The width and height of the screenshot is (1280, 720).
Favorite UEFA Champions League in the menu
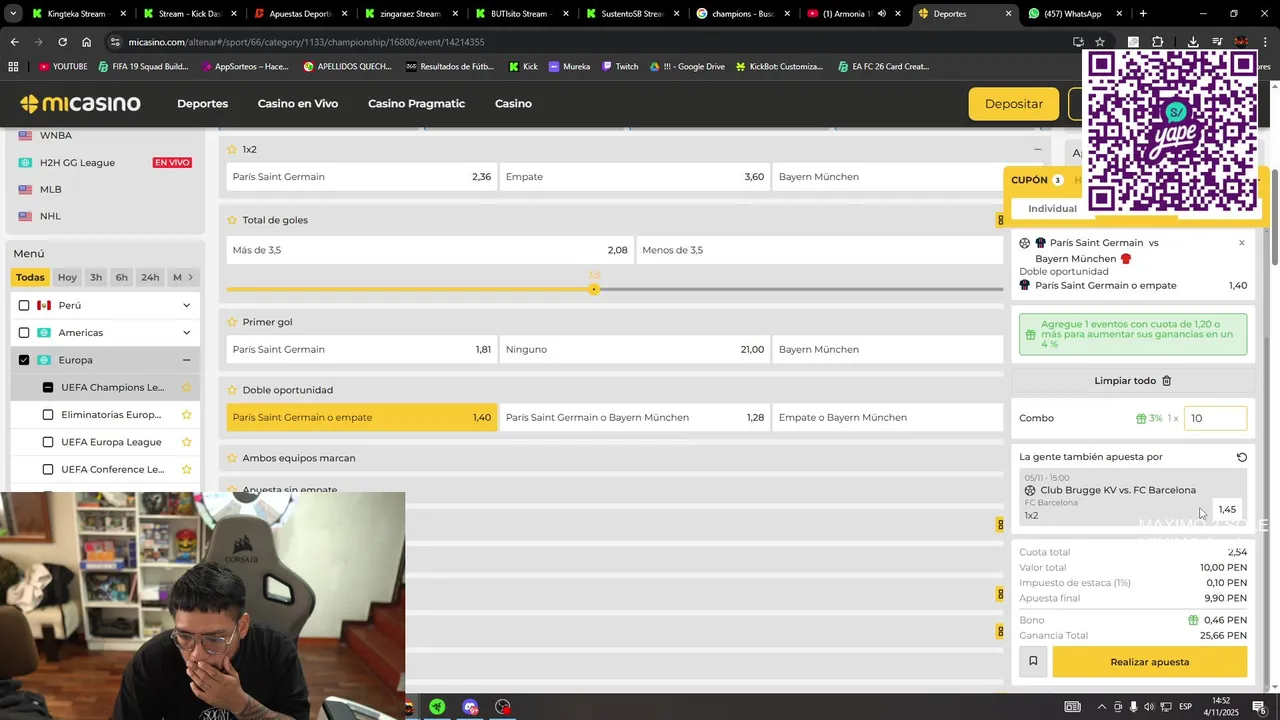[186, 387]
